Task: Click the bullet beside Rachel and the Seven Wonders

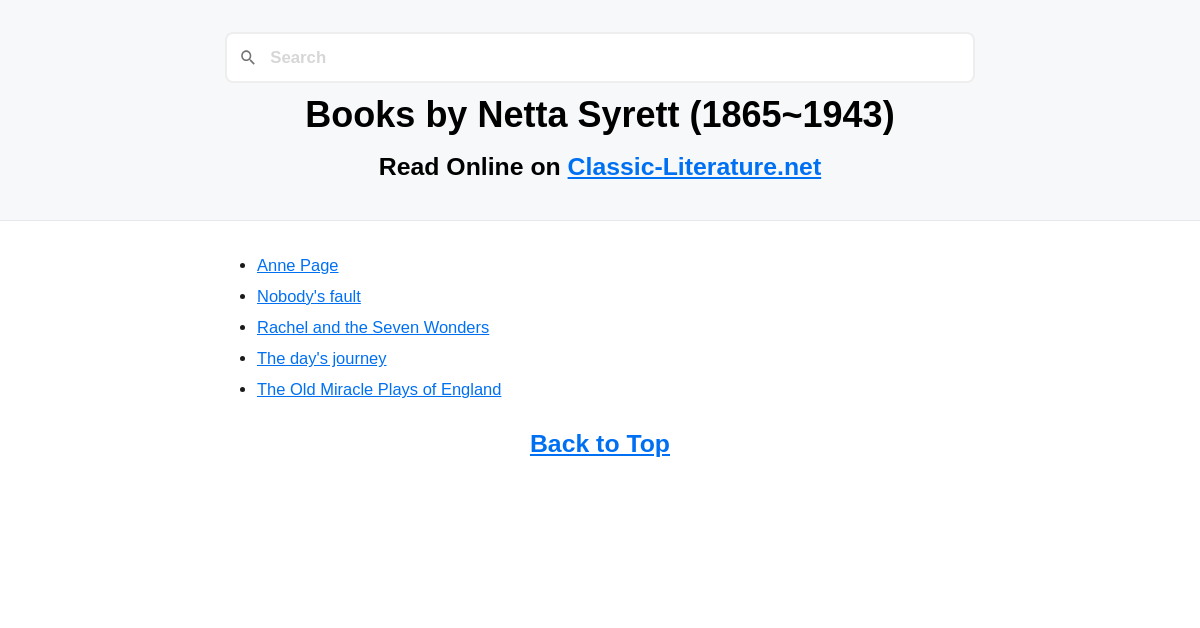Action: coord(240,327)
